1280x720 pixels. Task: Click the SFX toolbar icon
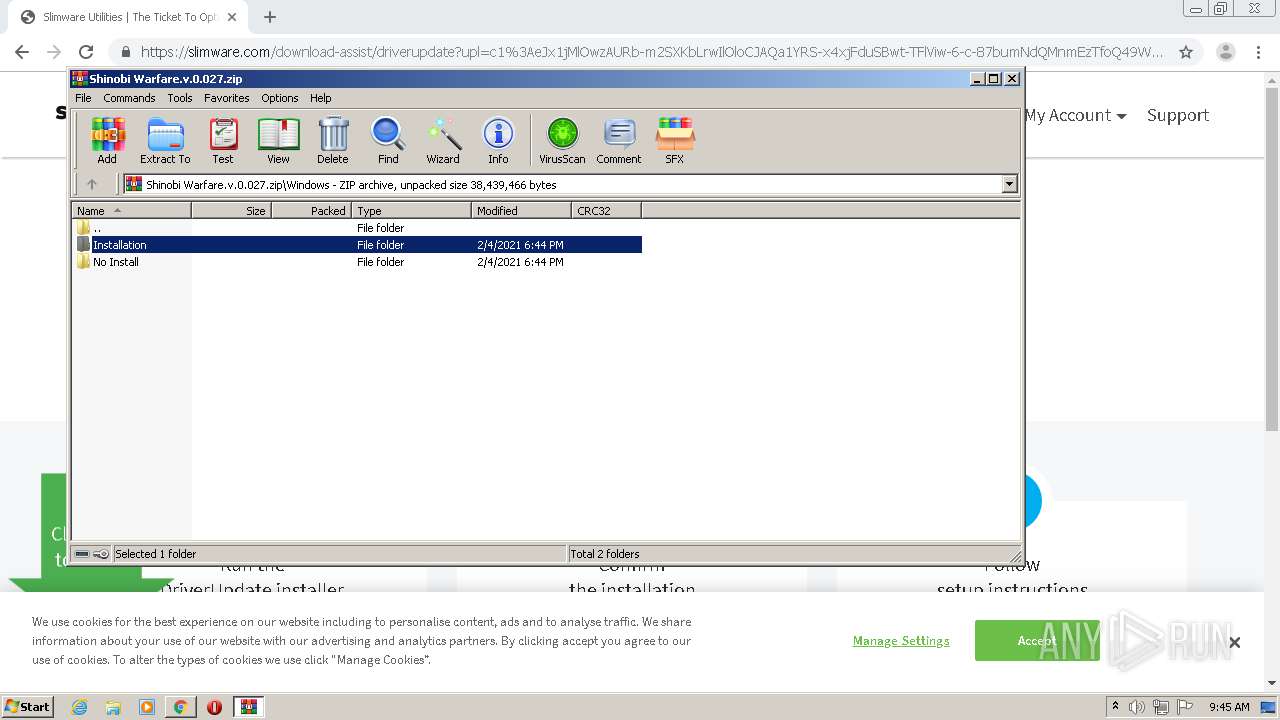point(675,140)
